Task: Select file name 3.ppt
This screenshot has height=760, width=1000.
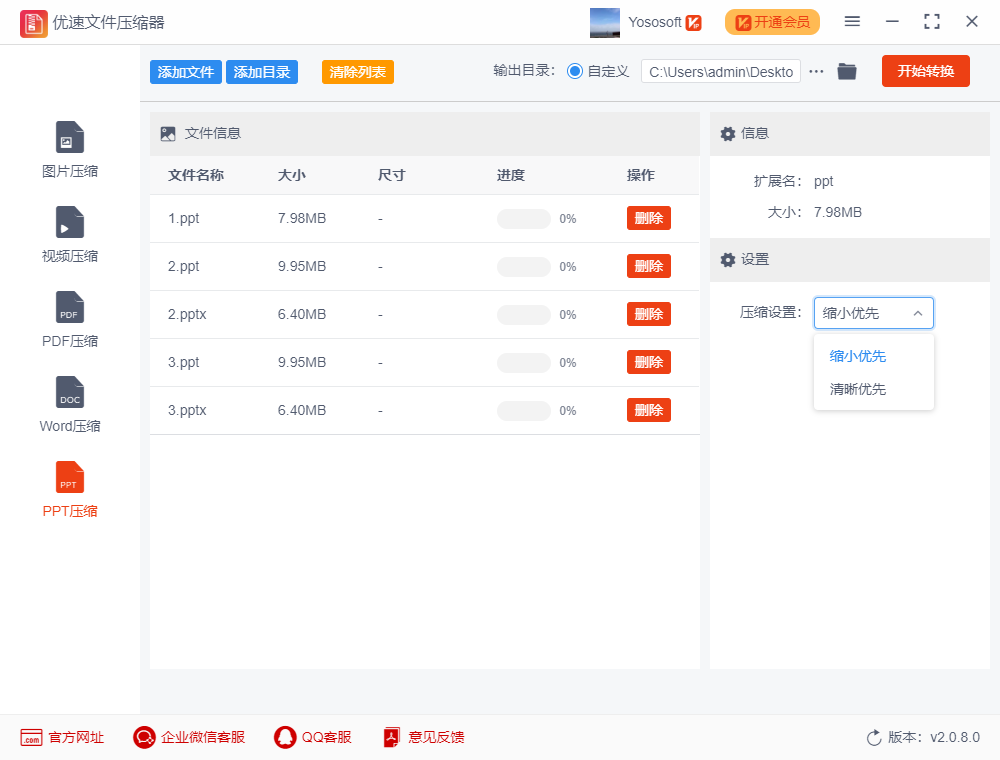Action: pos(184,362)
